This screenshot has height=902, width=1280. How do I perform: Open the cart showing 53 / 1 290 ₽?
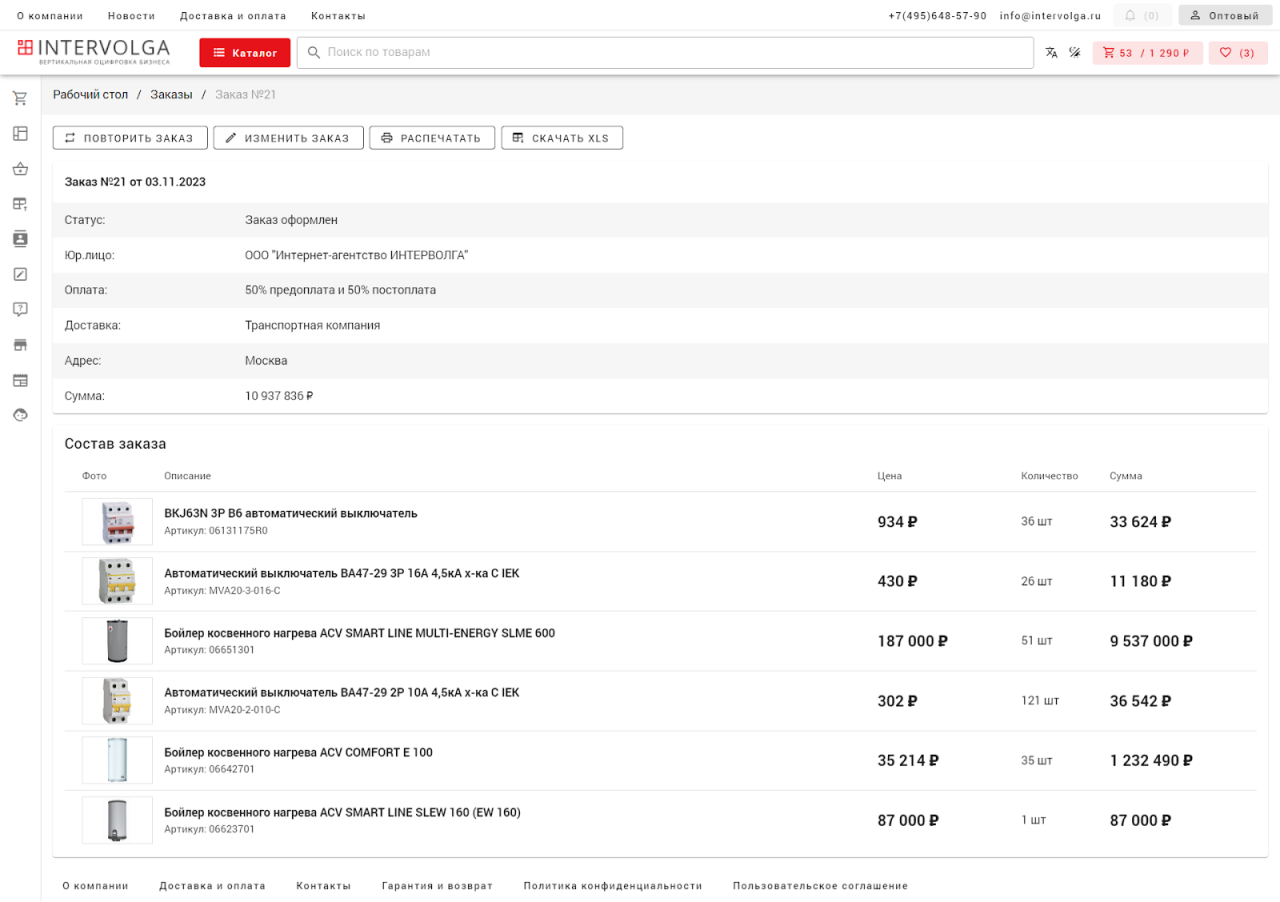click(1147, 53)
